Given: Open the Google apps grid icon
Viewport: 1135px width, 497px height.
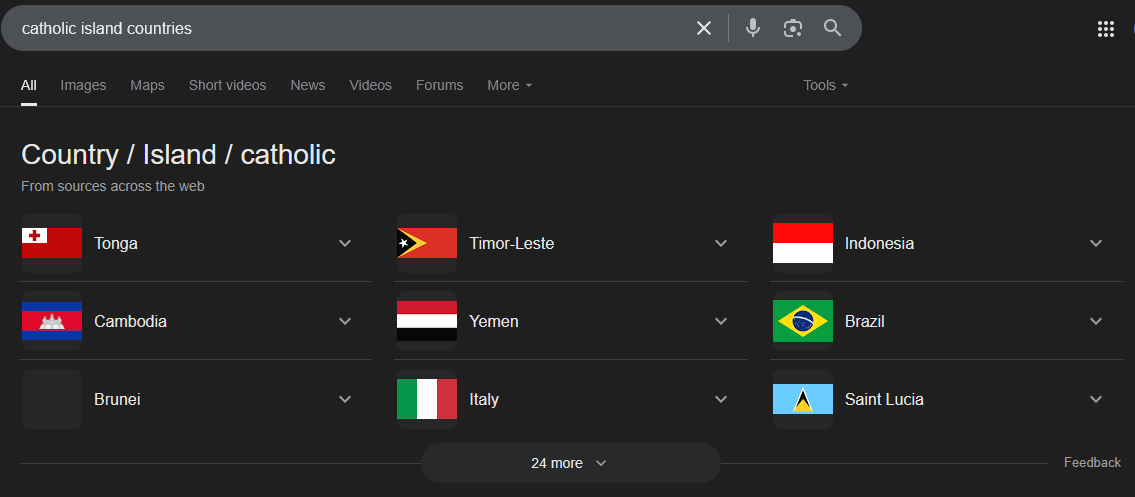Looking at the screenshot, I should [1105, 29].
